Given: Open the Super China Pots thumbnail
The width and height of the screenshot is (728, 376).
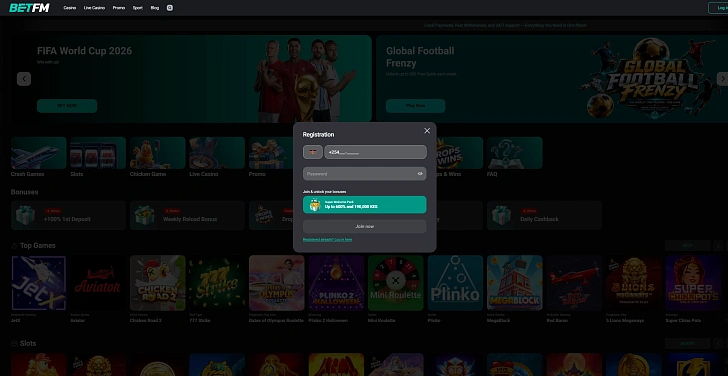Looking at the screenshot, I should 693,283.
